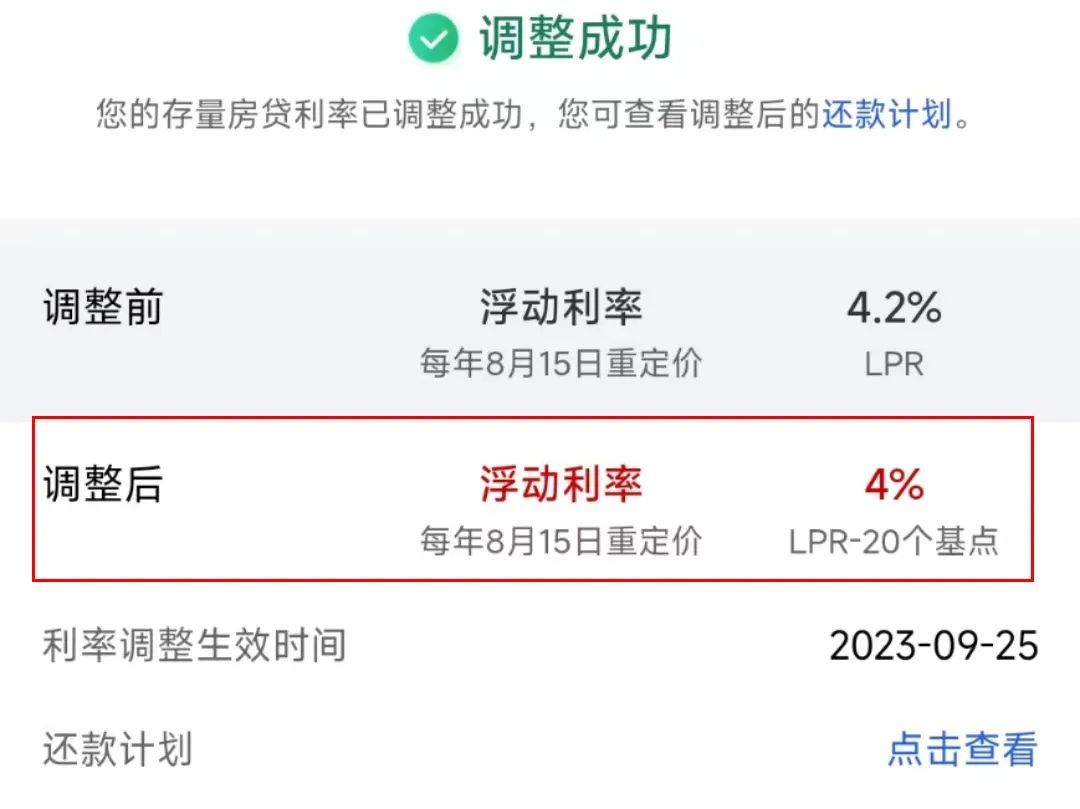This screenshot has height=809, width=1080.
Task: Open the 还款计划 link in the description
Action: 886,114
